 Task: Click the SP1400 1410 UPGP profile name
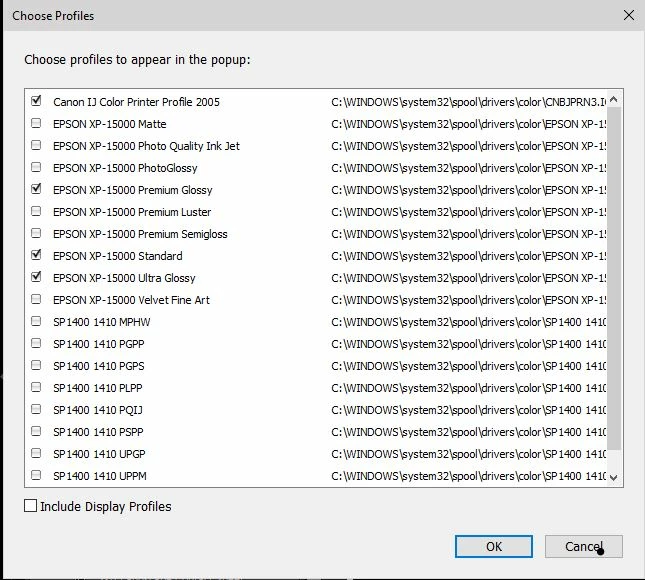tap(99, 454)
